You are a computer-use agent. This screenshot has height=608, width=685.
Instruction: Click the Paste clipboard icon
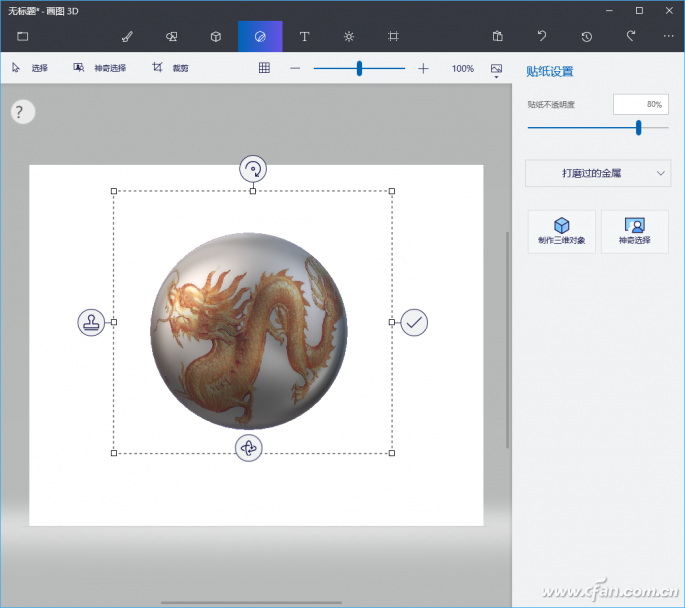tap(498, 36)
